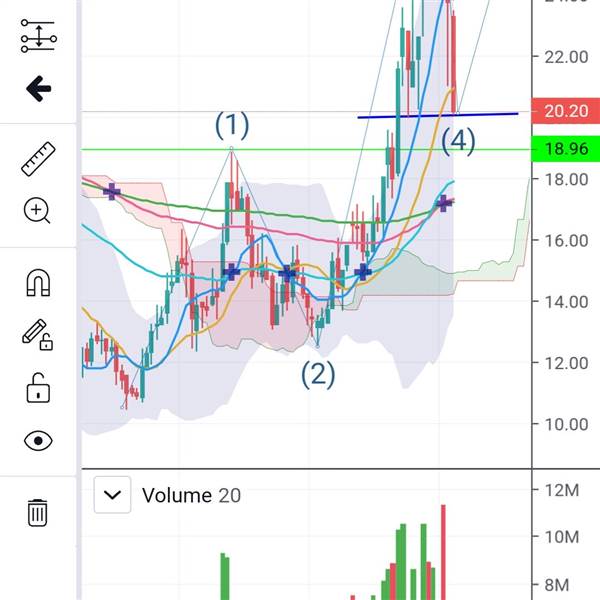This screenshot has height=600, width=600.
Task: Select wave label (4) on chart
Action: [458, 141]
